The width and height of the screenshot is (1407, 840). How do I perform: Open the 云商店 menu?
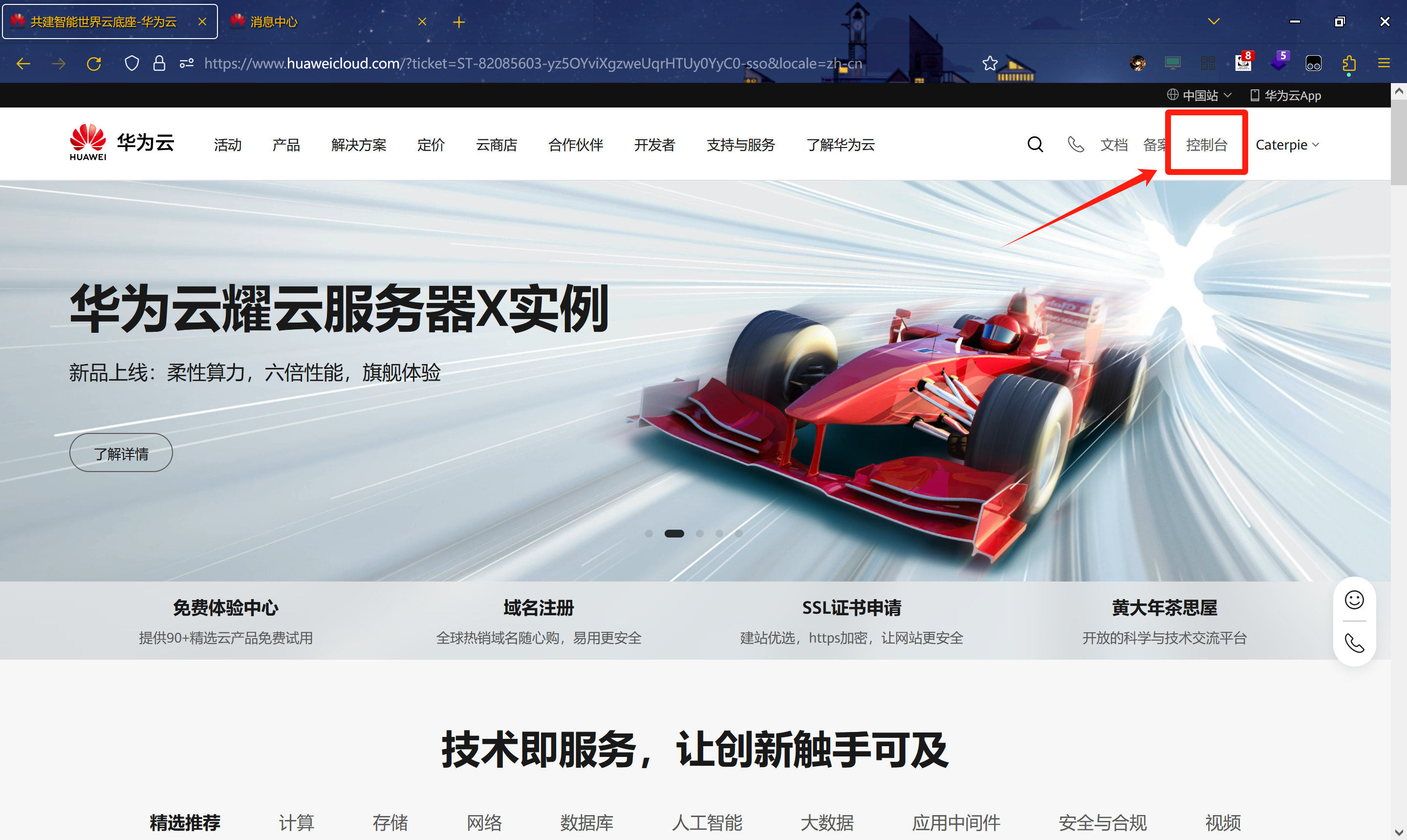coord(497,145)
